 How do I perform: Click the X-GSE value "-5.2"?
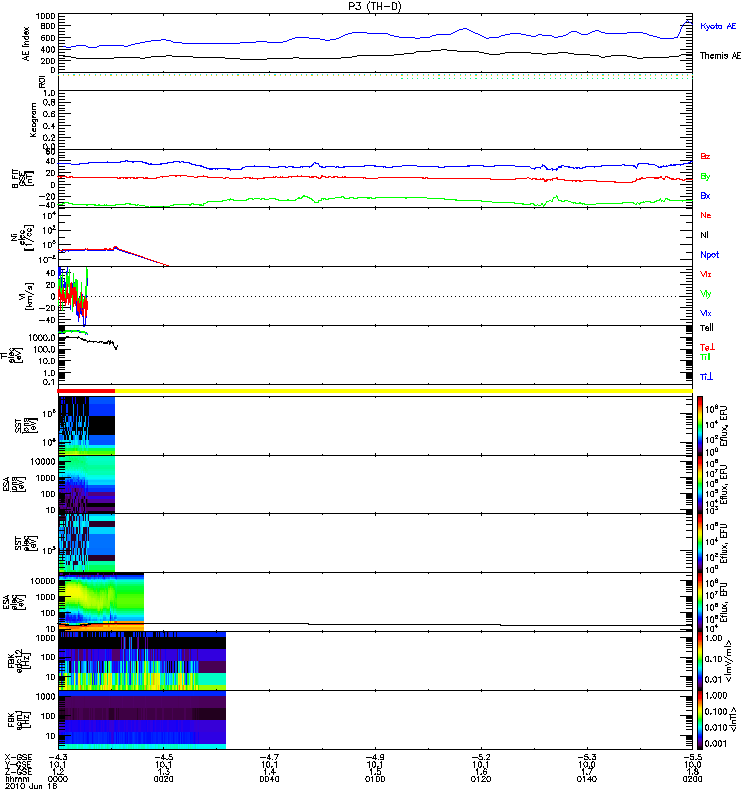pos(481,758)
